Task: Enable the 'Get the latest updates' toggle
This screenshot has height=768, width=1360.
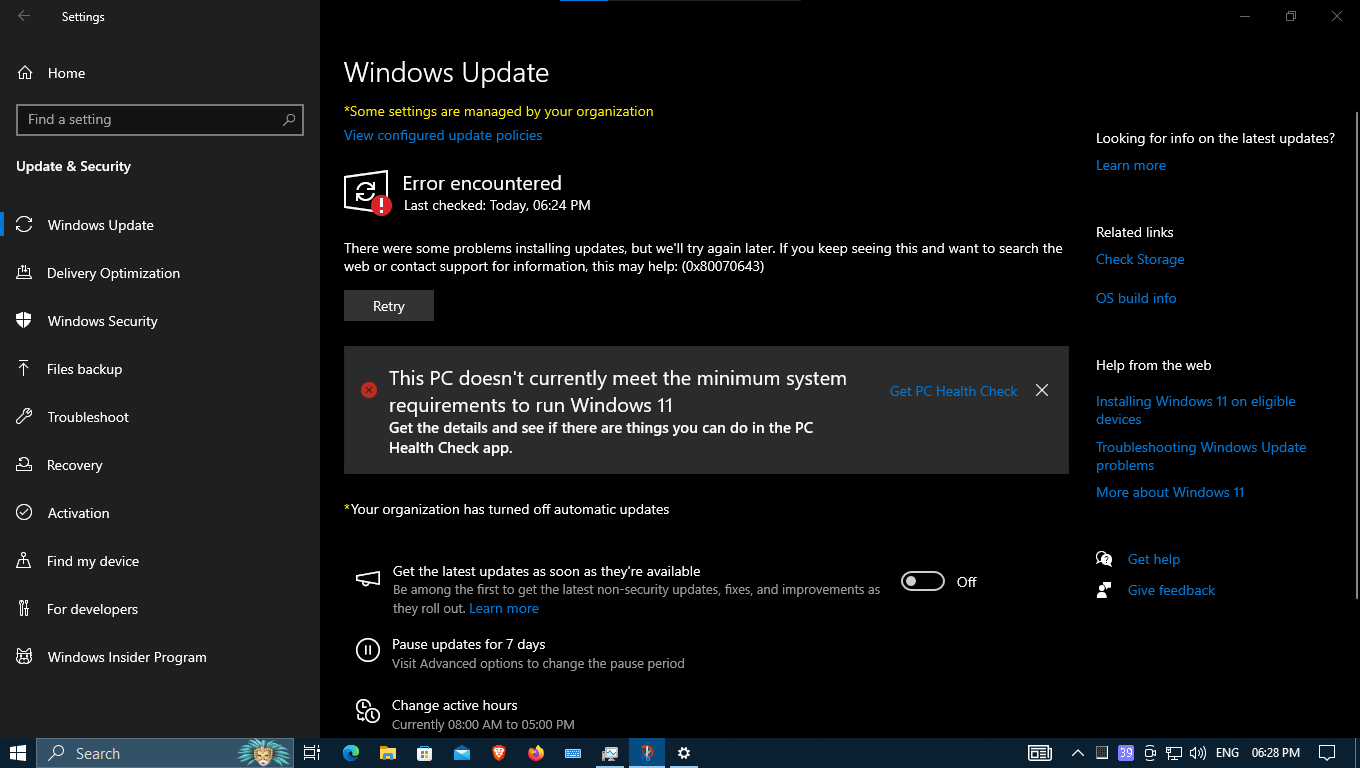Action: 922,581
